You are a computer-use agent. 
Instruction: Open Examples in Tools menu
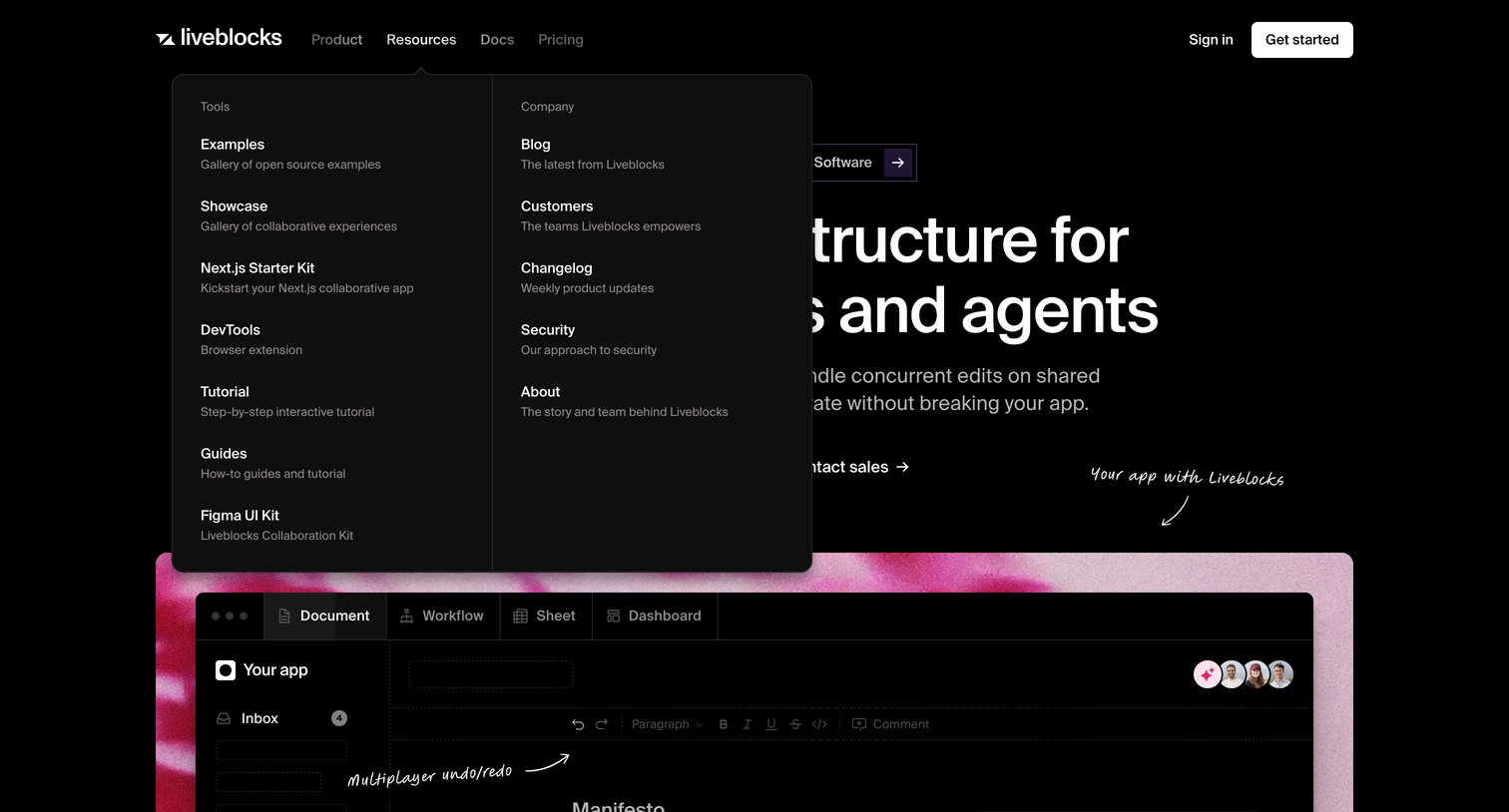290,154
